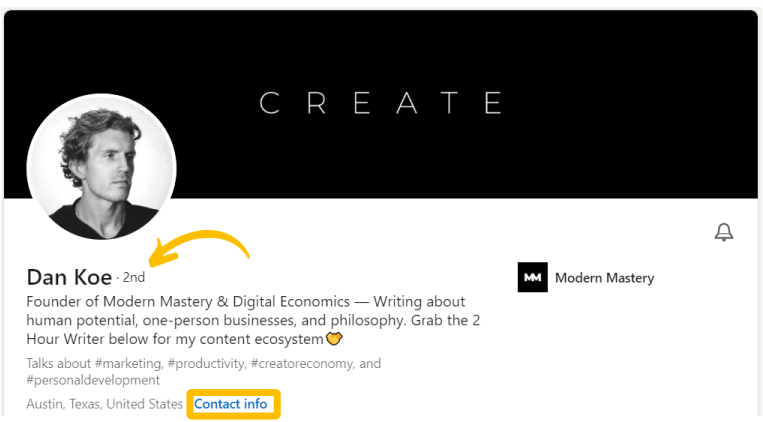Select the Austin, Texas location text
The image size is (763, 422).
pos(105,404)
